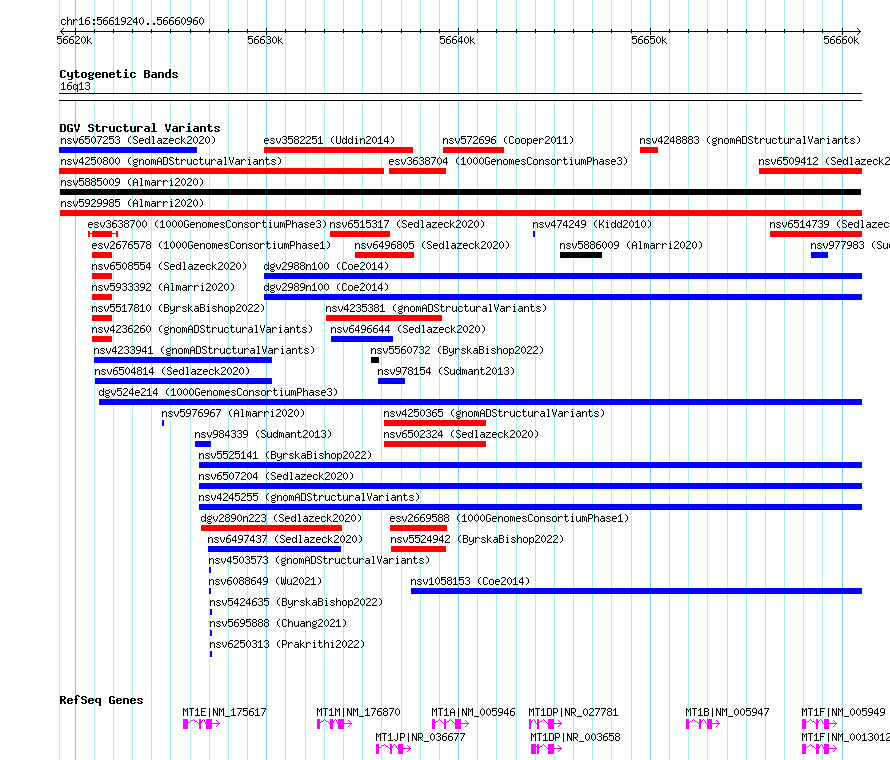Select the nsv6496805 Sedlazeck2020 red bar
Image resolution: width=890 pixels, height=760 pixels.
click(384, 255)
